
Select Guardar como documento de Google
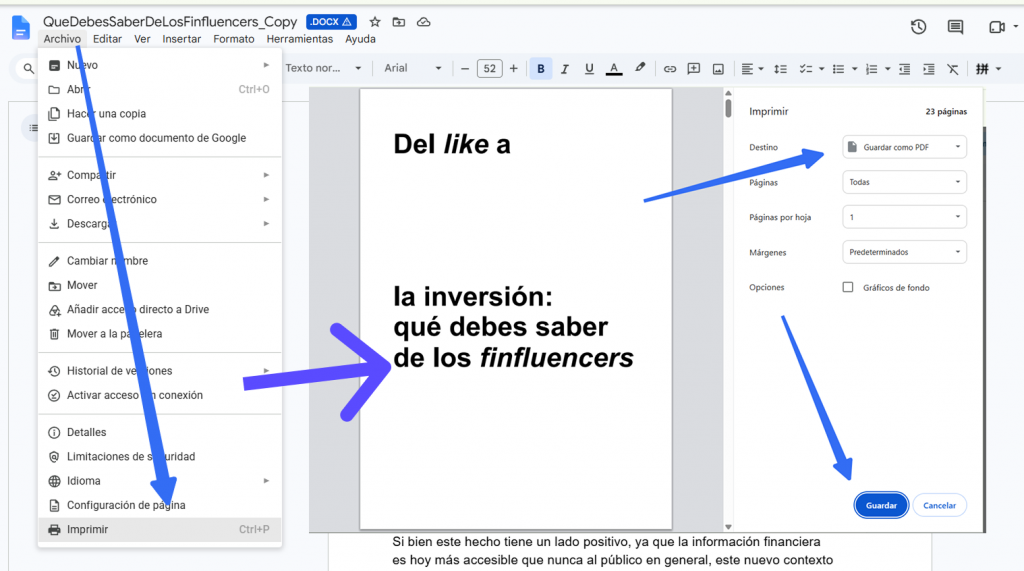pyautogui.click(x=160, y=138)
